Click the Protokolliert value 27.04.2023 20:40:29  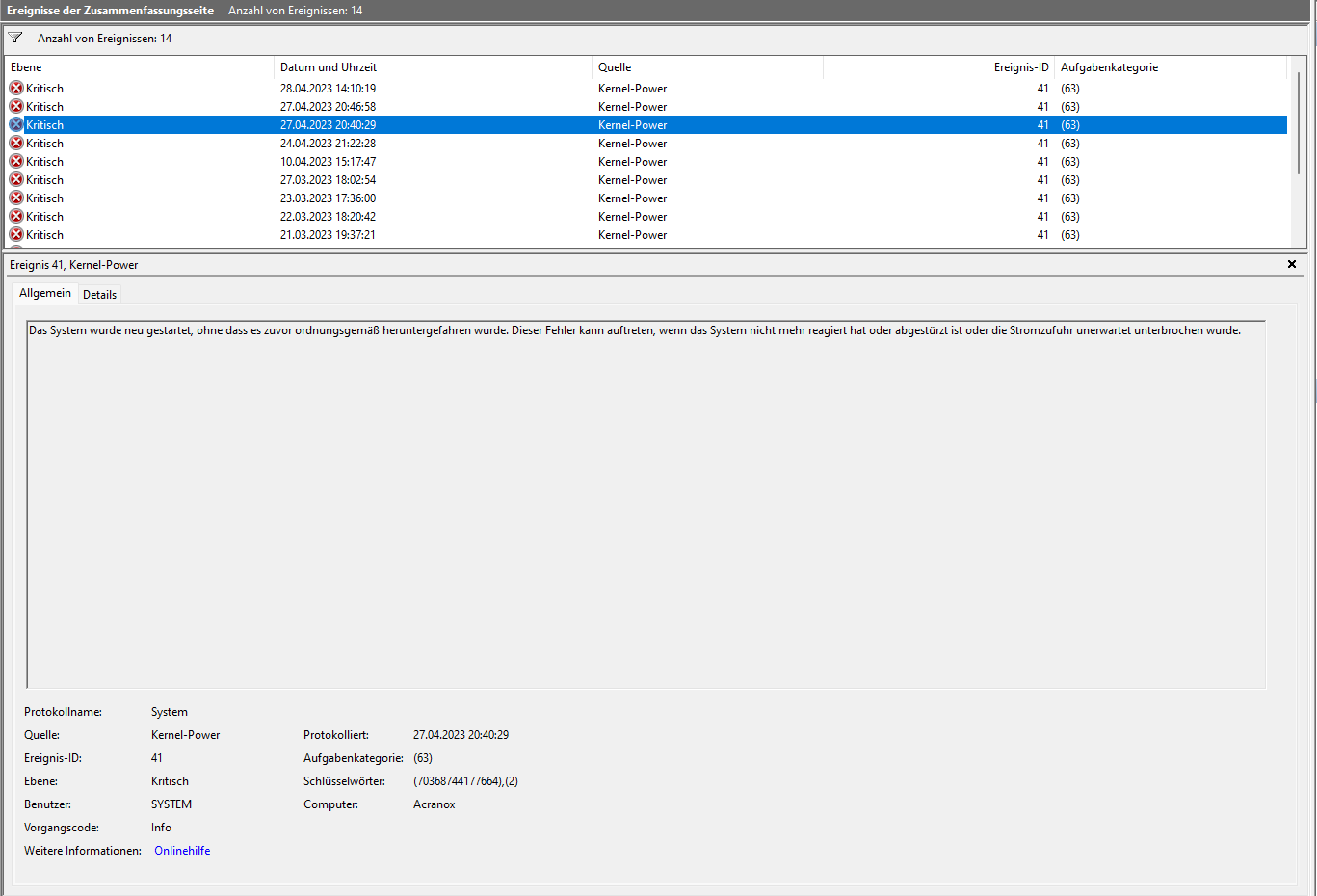461,735
